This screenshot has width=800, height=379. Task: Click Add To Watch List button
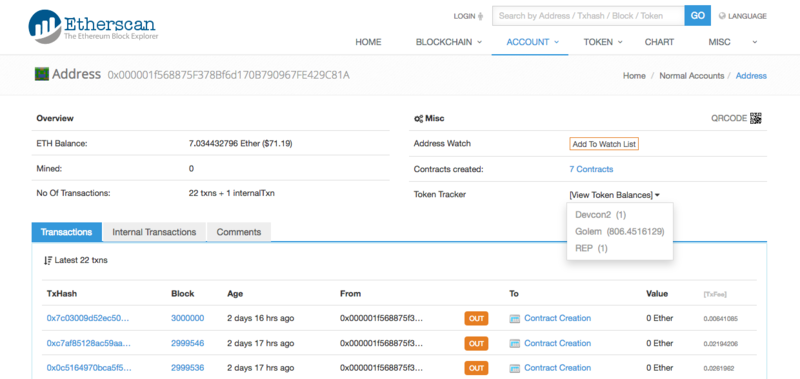point(604,144)
